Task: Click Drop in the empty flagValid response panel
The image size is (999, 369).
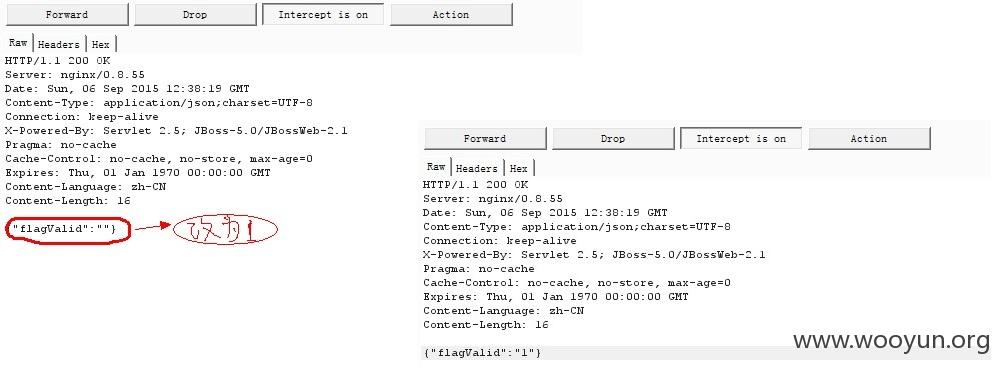Action: click(x=195, y=15)
